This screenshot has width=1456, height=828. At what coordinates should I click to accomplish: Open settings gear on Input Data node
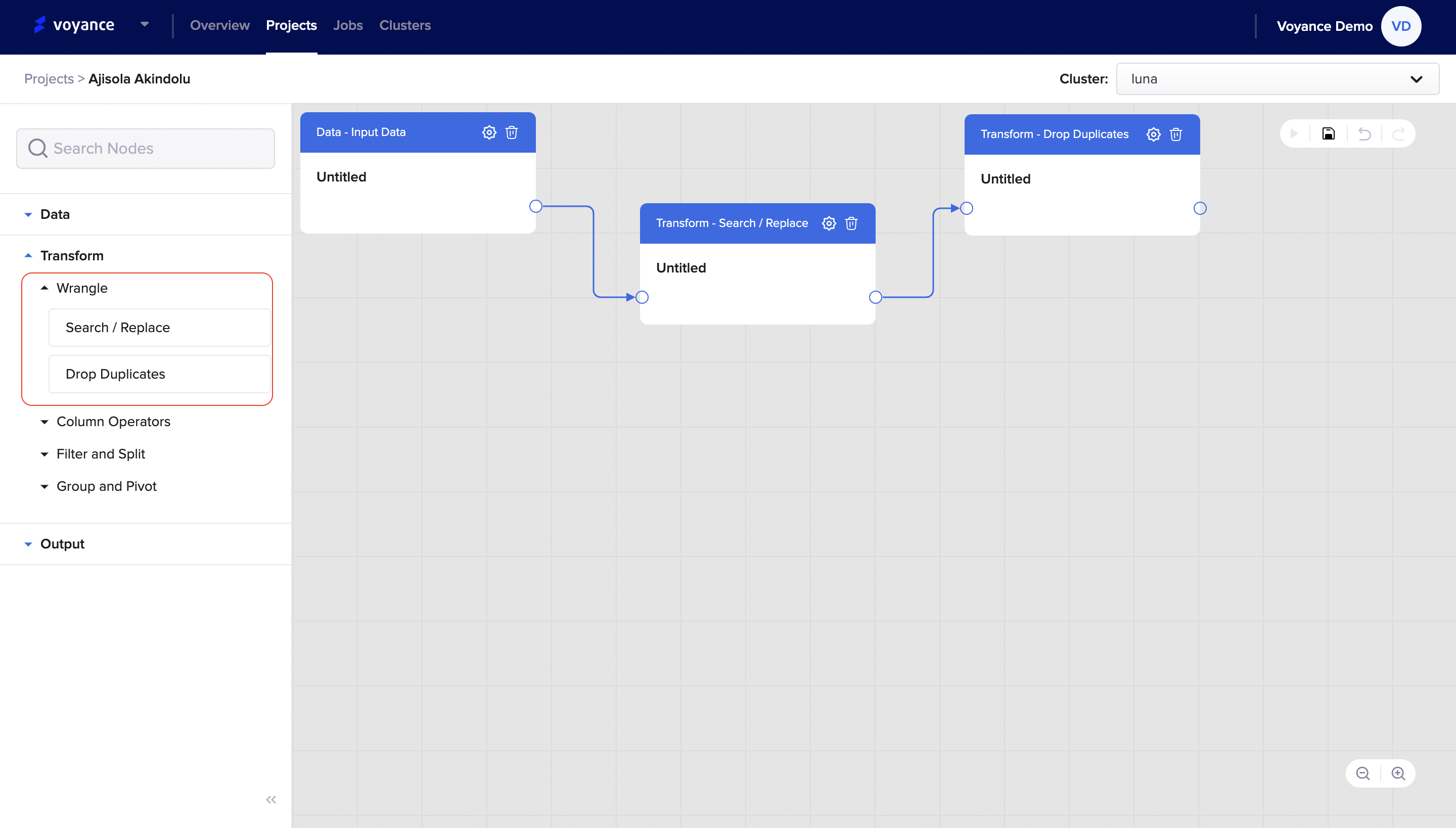(x=489, y=132)
